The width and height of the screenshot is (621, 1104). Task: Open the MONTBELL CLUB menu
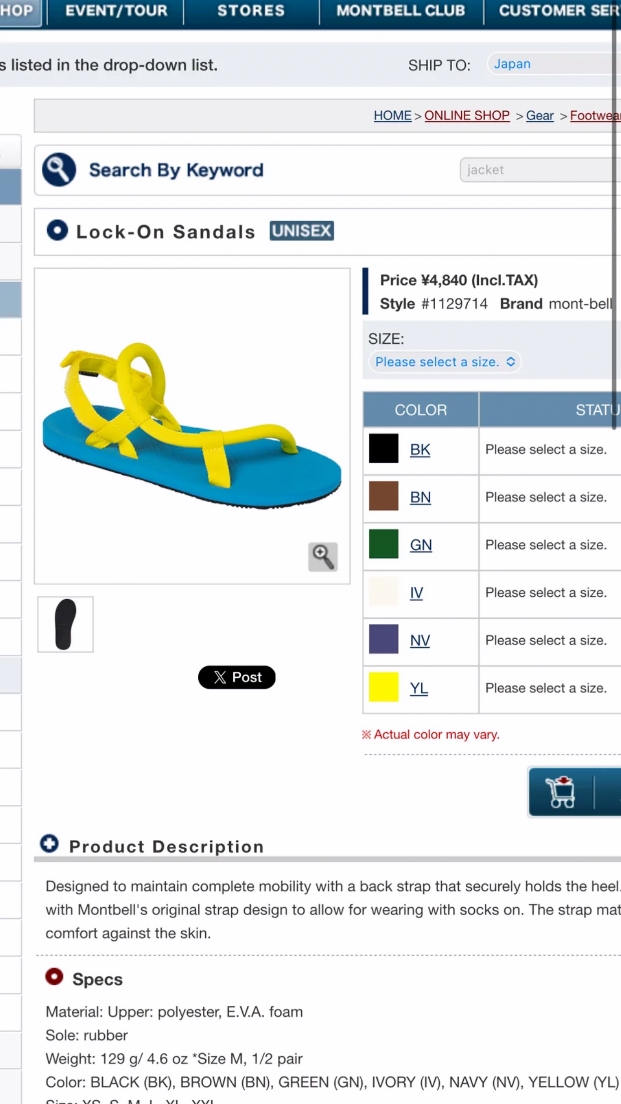tap(400, 11)
